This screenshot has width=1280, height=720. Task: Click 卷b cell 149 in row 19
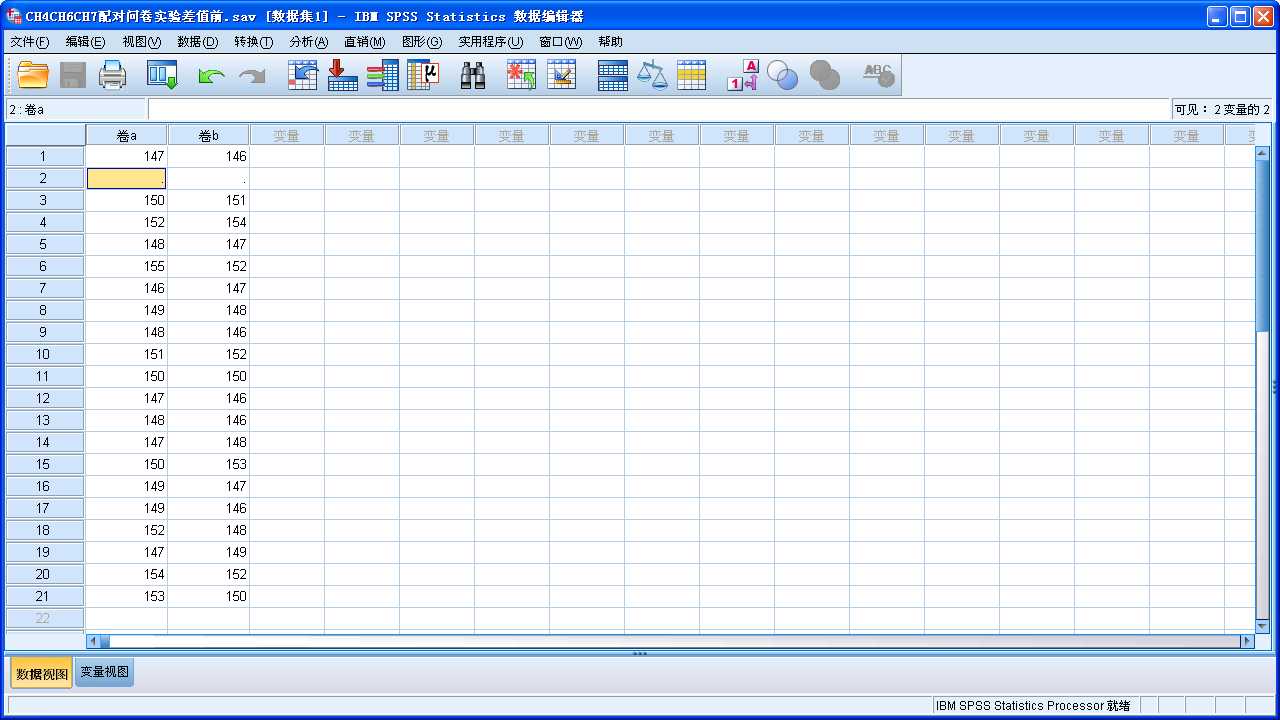209,552
